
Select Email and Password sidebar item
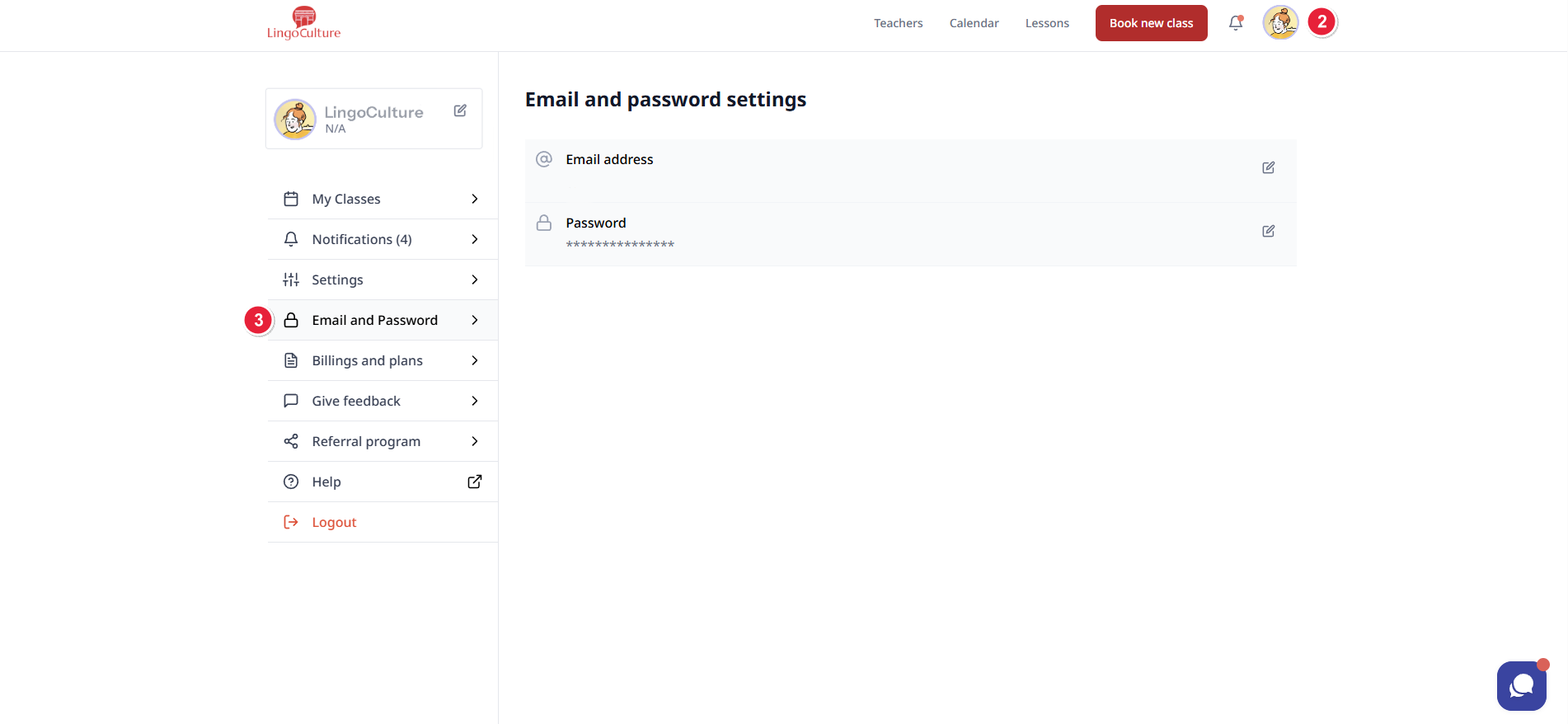[x=374, y=320]
